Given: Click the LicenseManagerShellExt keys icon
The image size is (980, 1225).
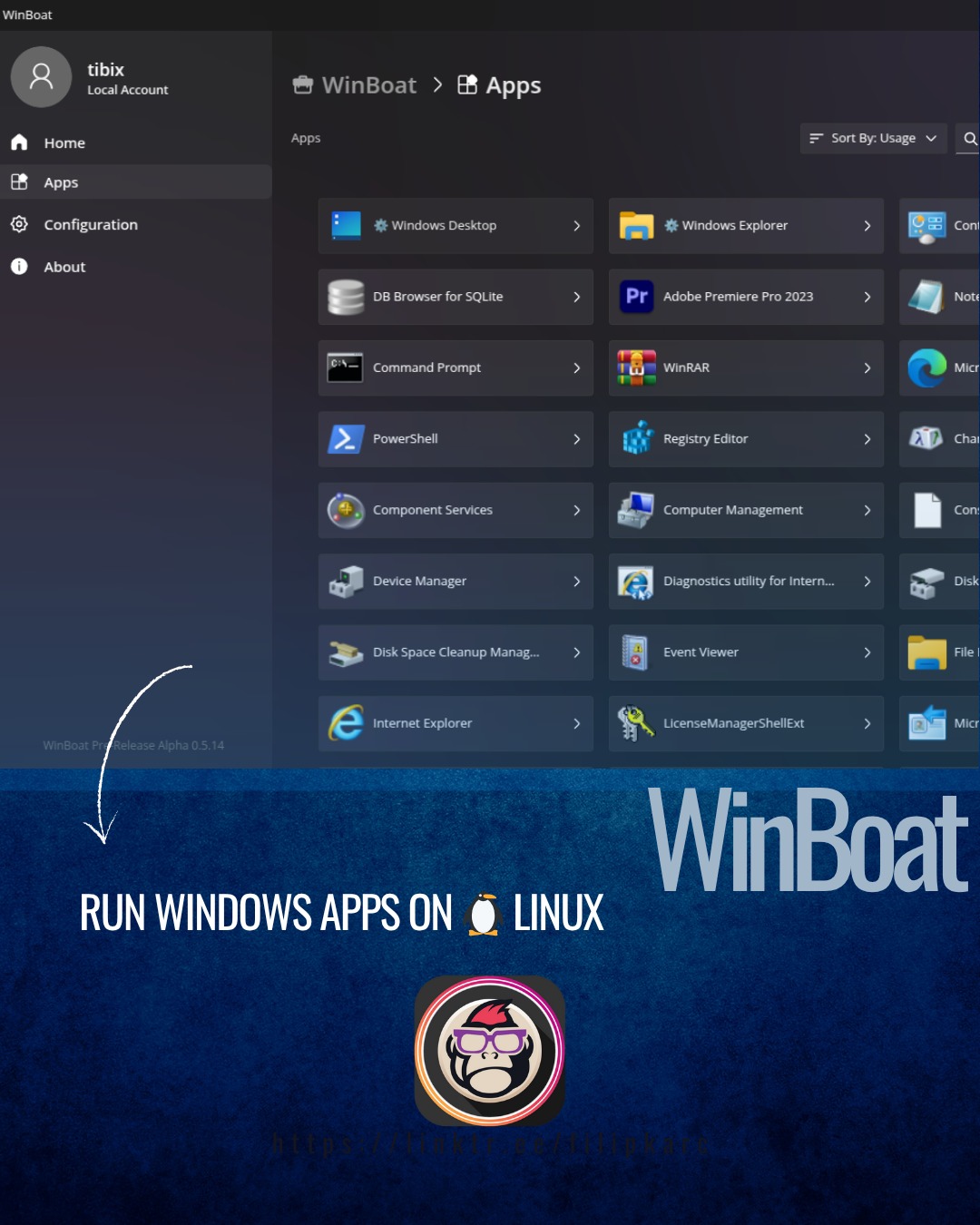Looking at the screenshot, I should click(x=636, y=723).
